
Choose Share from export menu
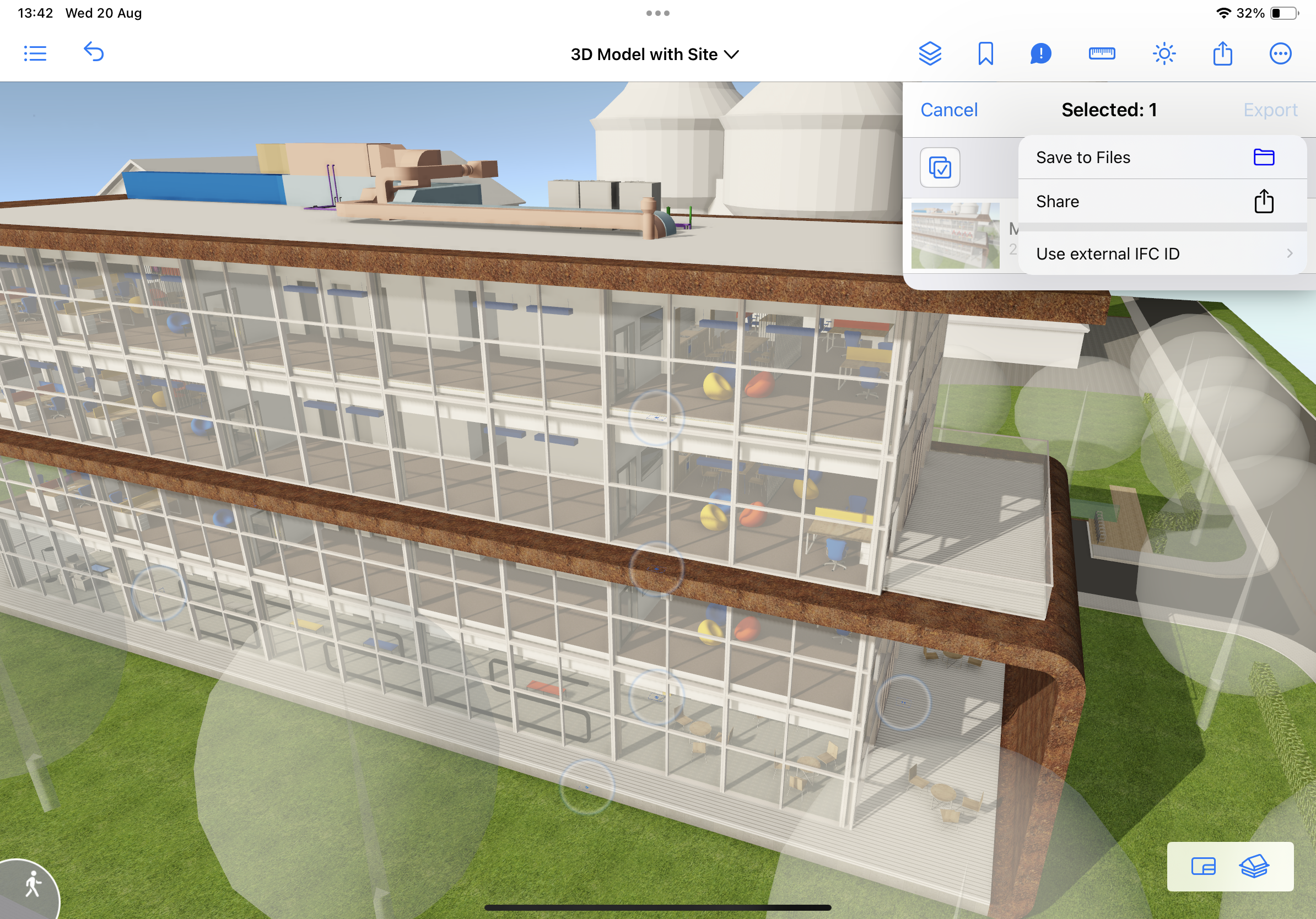pos(1162,202)
